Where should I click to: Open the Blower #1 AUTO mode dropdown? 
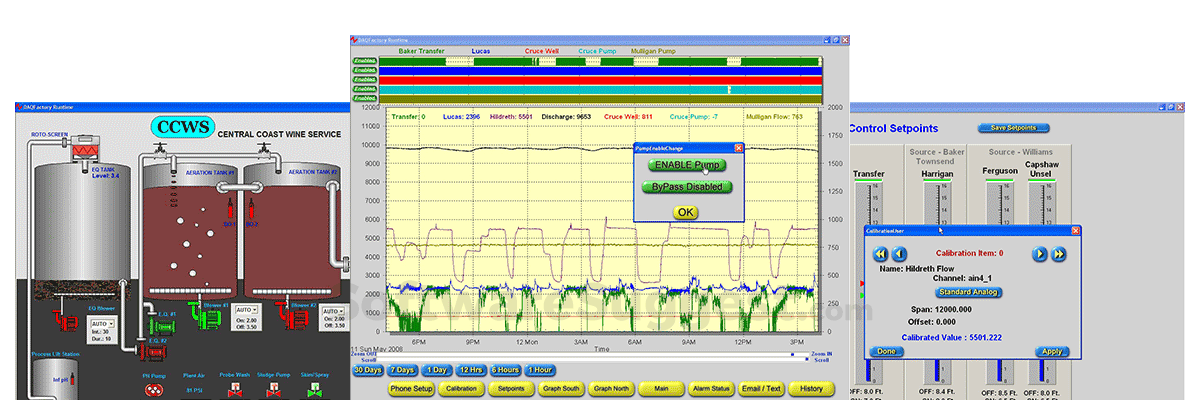246,311
